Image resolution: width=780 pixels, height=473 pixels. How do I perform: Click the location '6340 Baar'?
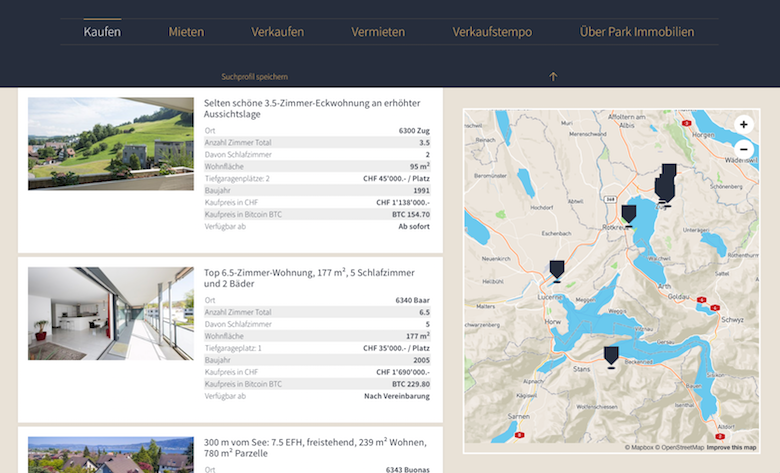click(x=412, y=300)
